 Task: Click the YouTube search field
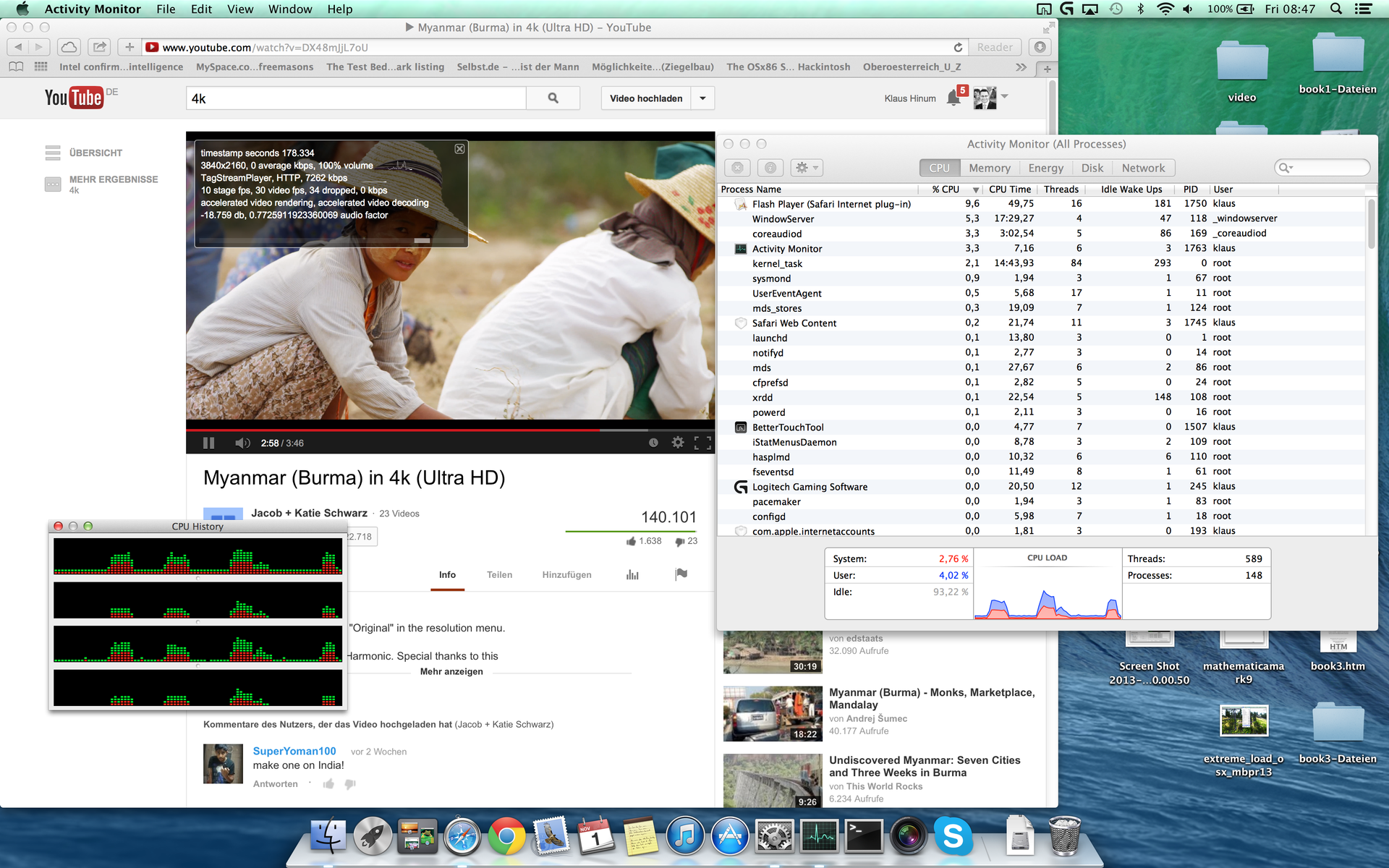[x=356, y=98]
